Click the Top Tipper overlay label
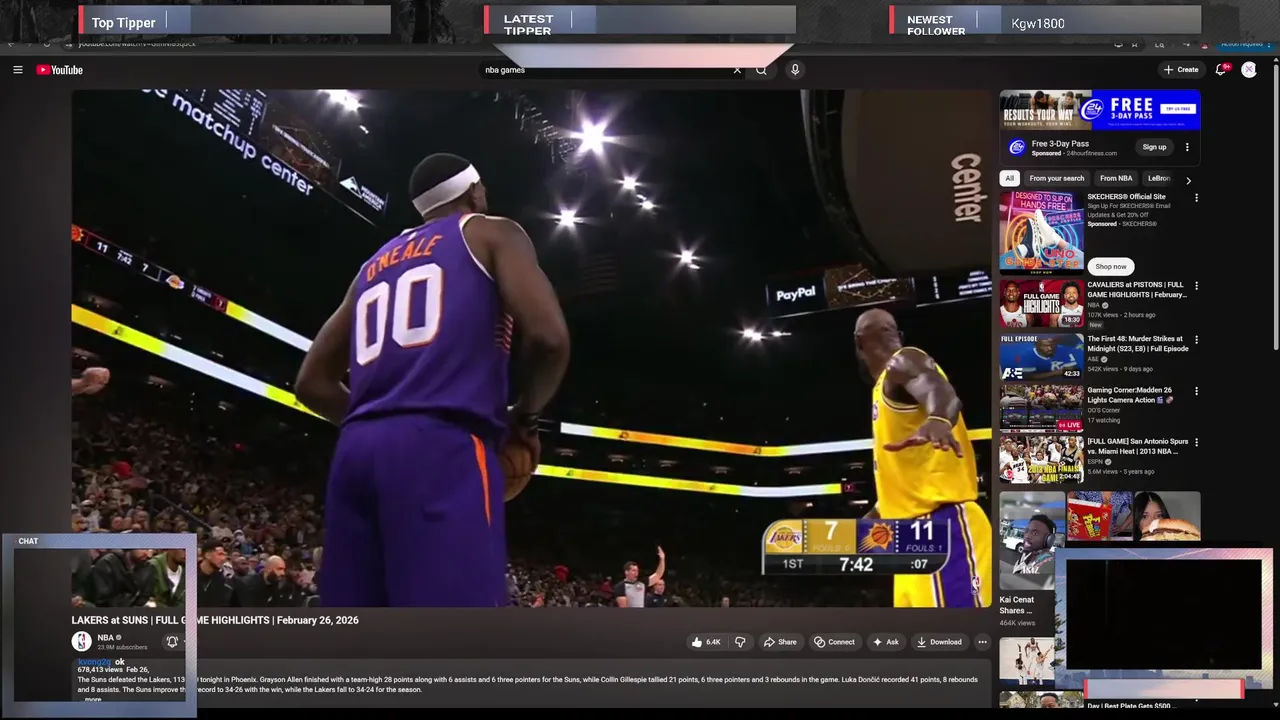This screenshot has height=720, width=1280. [123, 23]
